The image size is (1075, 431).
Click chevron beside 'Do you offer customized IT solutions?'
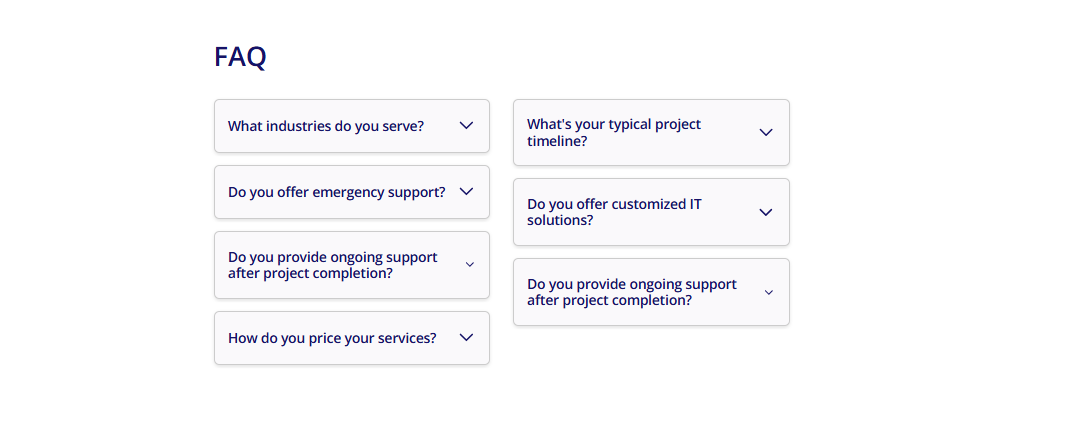[766, 212]
